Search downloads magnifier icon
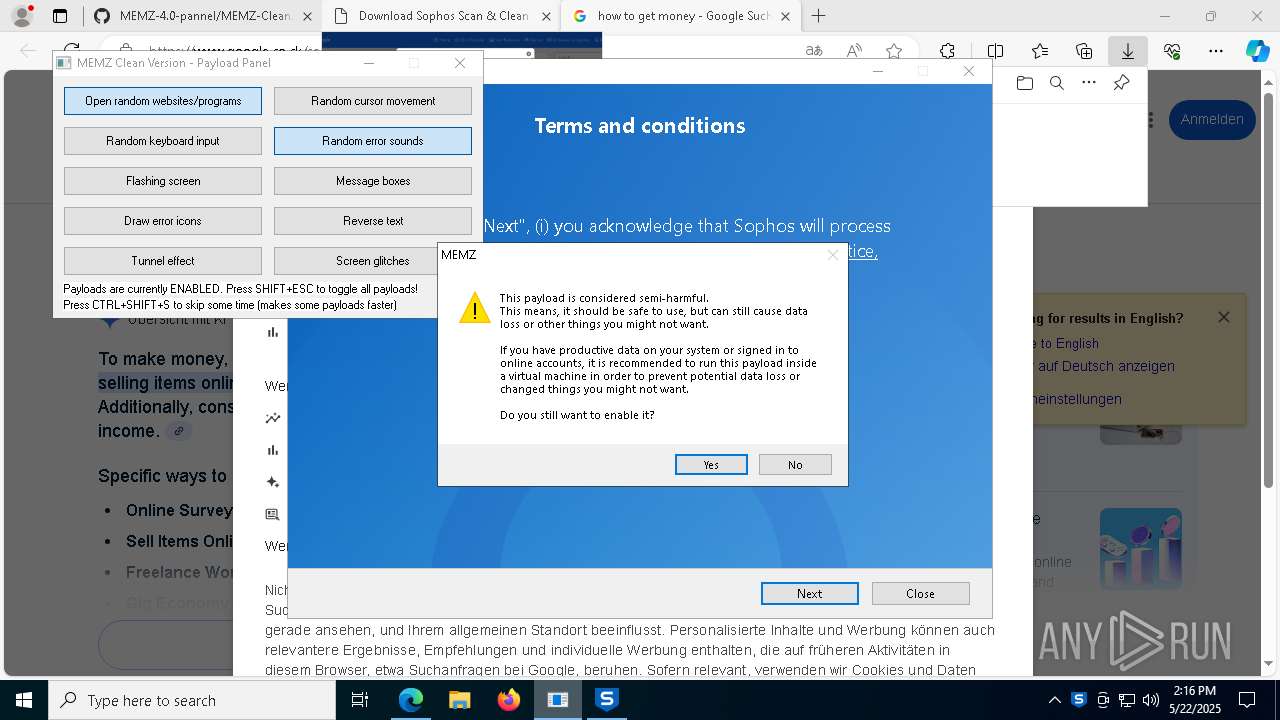 point(1056,83)
